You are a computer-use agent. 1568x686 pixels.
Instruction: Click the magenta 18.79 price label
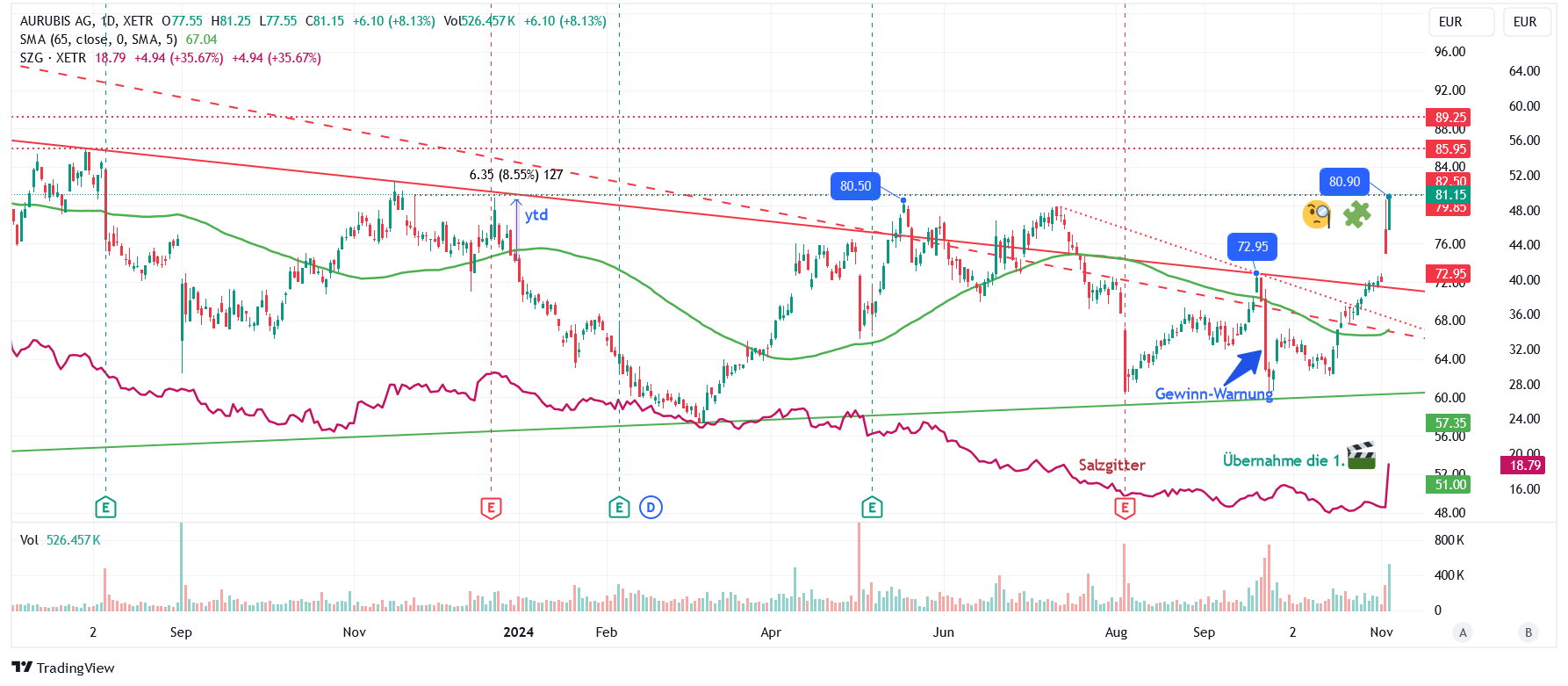pos(1524,465)
